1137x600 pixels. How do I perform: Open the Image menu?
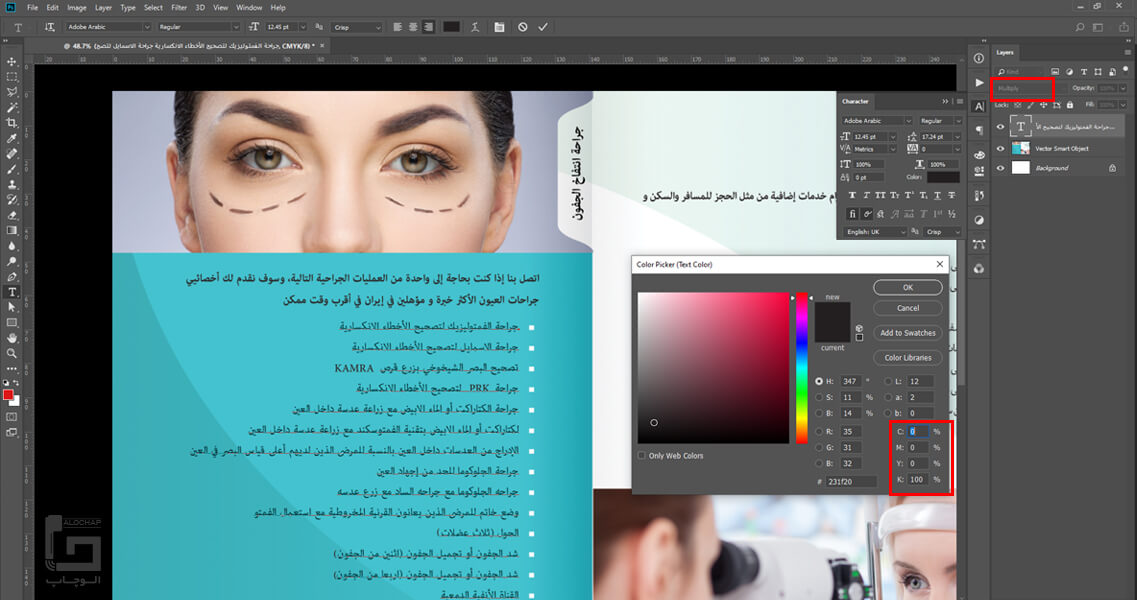coord(77,7)
